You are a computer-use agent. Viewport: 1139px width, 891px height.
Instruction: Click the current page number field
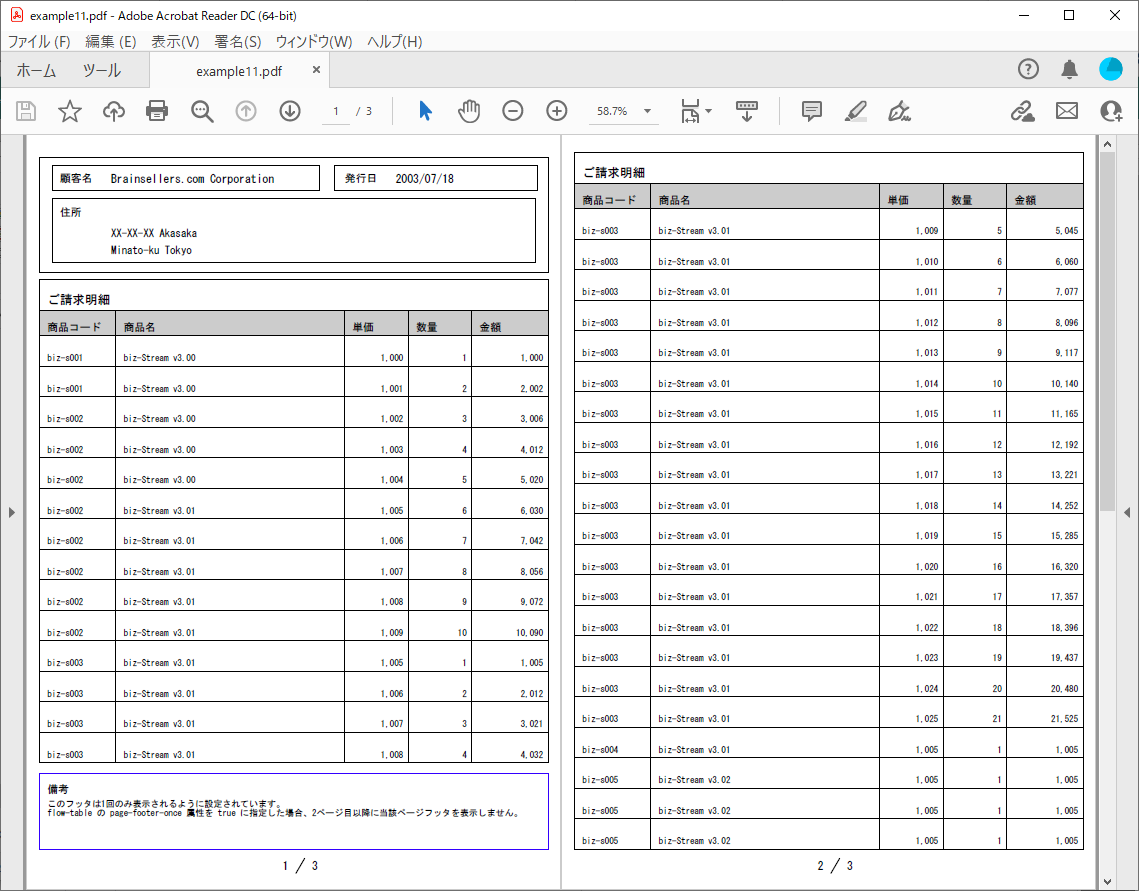click(x=336, y=111)
